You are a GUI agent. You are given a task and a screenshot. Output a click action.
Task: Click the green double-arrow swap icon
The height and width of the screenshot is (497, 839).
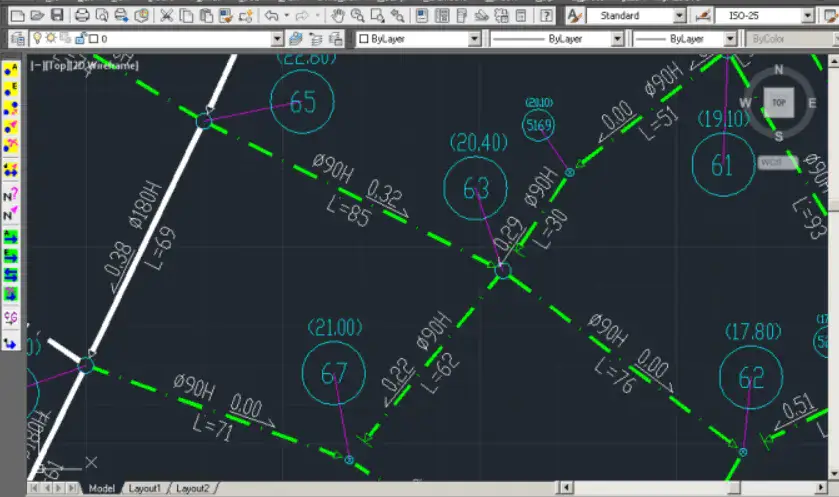(11, 274)
